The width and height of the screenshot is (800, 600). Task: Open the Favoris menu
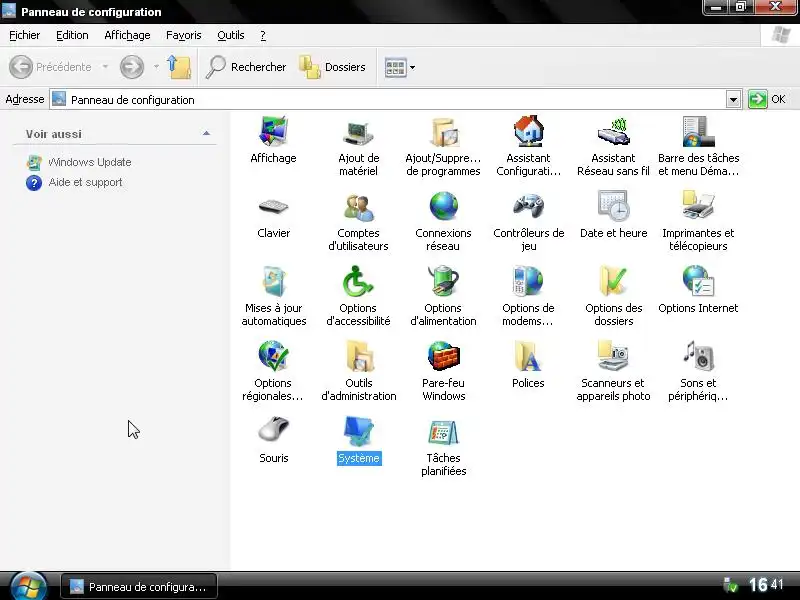[184, 35]
